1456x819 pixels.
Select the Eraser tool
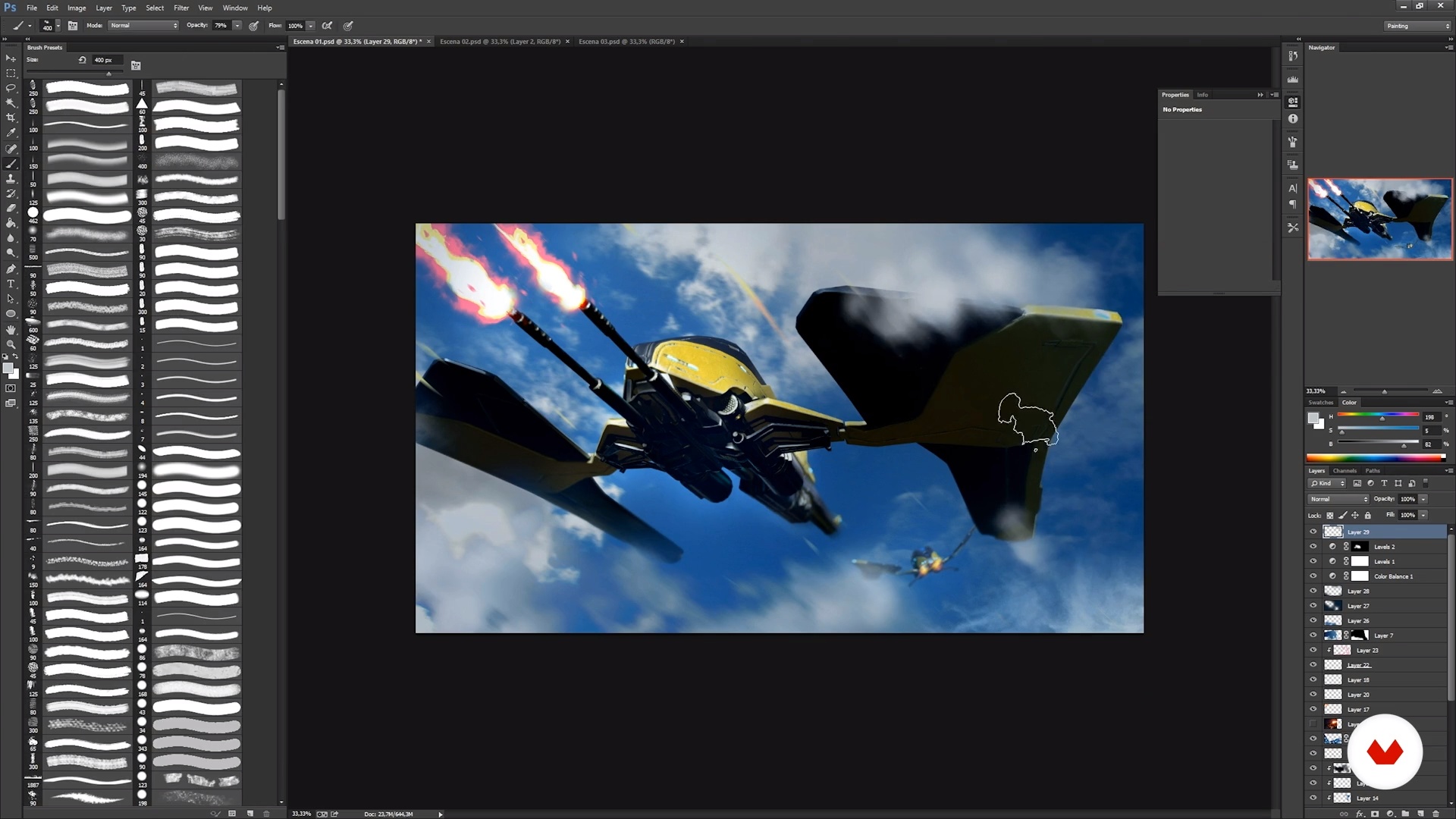[x=11, y=209]
